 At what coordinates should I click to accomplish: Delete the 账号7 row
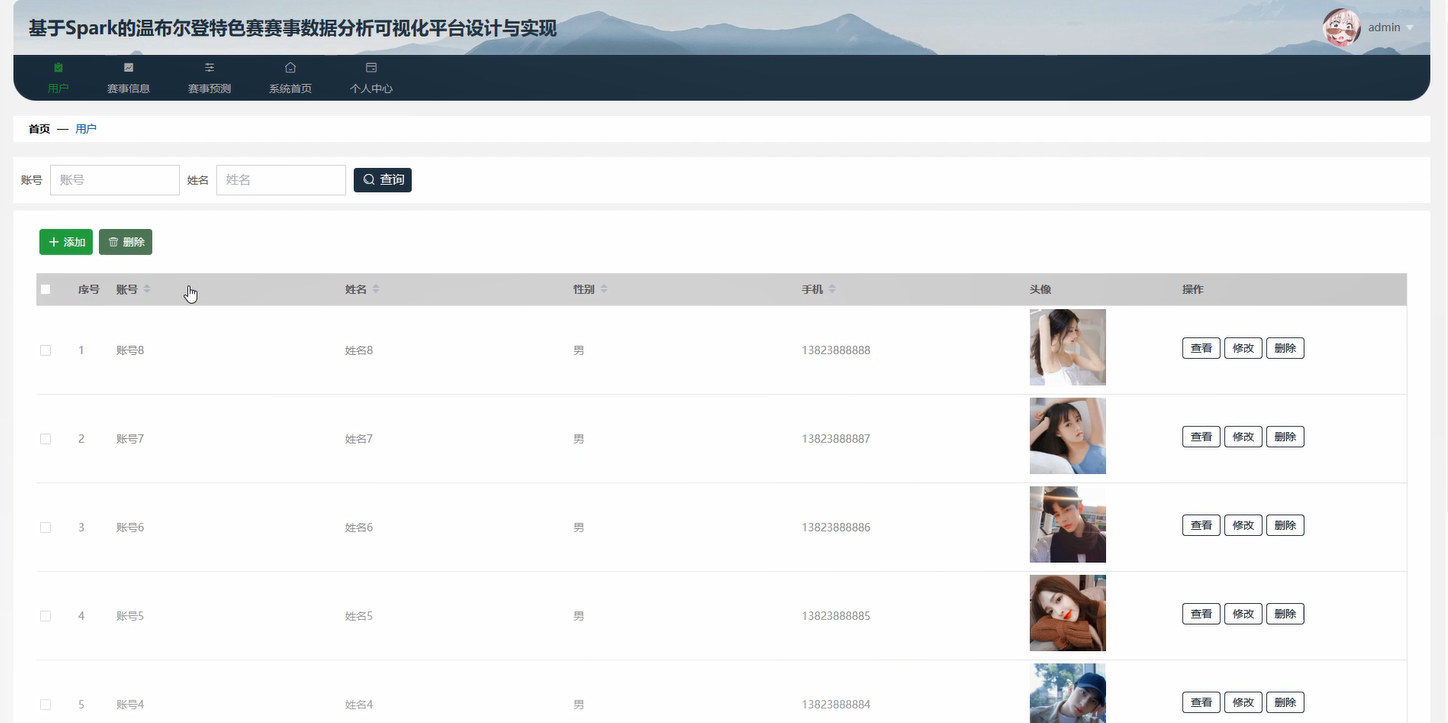tap(1285, 437)
